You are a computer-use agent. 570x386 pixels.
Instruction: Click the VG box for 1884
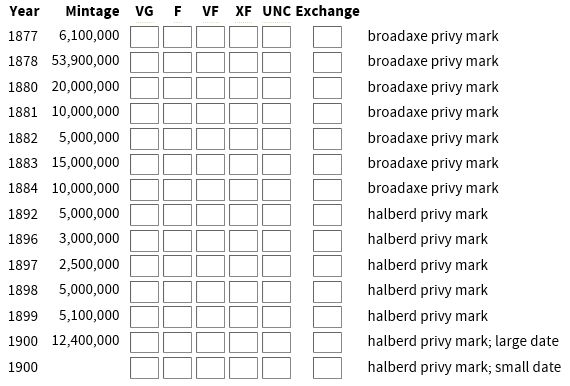[x=144, y=189]
